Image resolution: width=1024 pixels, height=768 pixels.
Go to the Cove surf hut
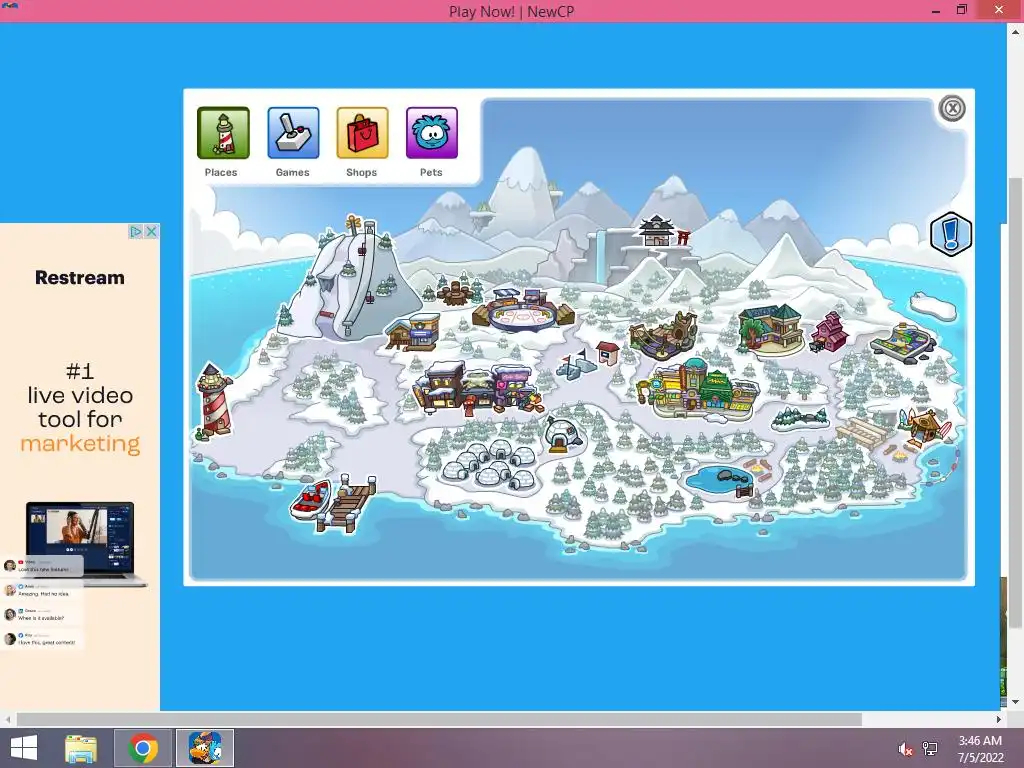click(x=924, y=426)
